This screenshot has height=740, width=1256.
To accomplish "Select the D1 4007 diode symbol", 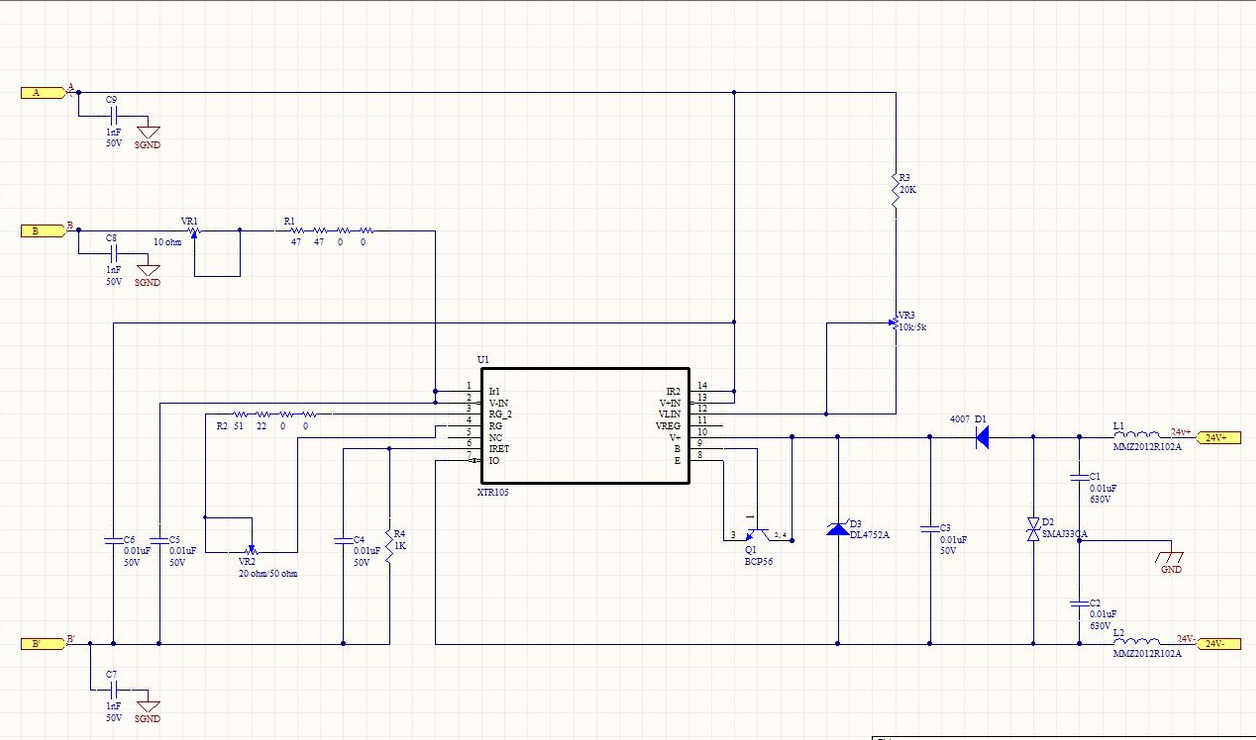I will click(x=982, y=436).
